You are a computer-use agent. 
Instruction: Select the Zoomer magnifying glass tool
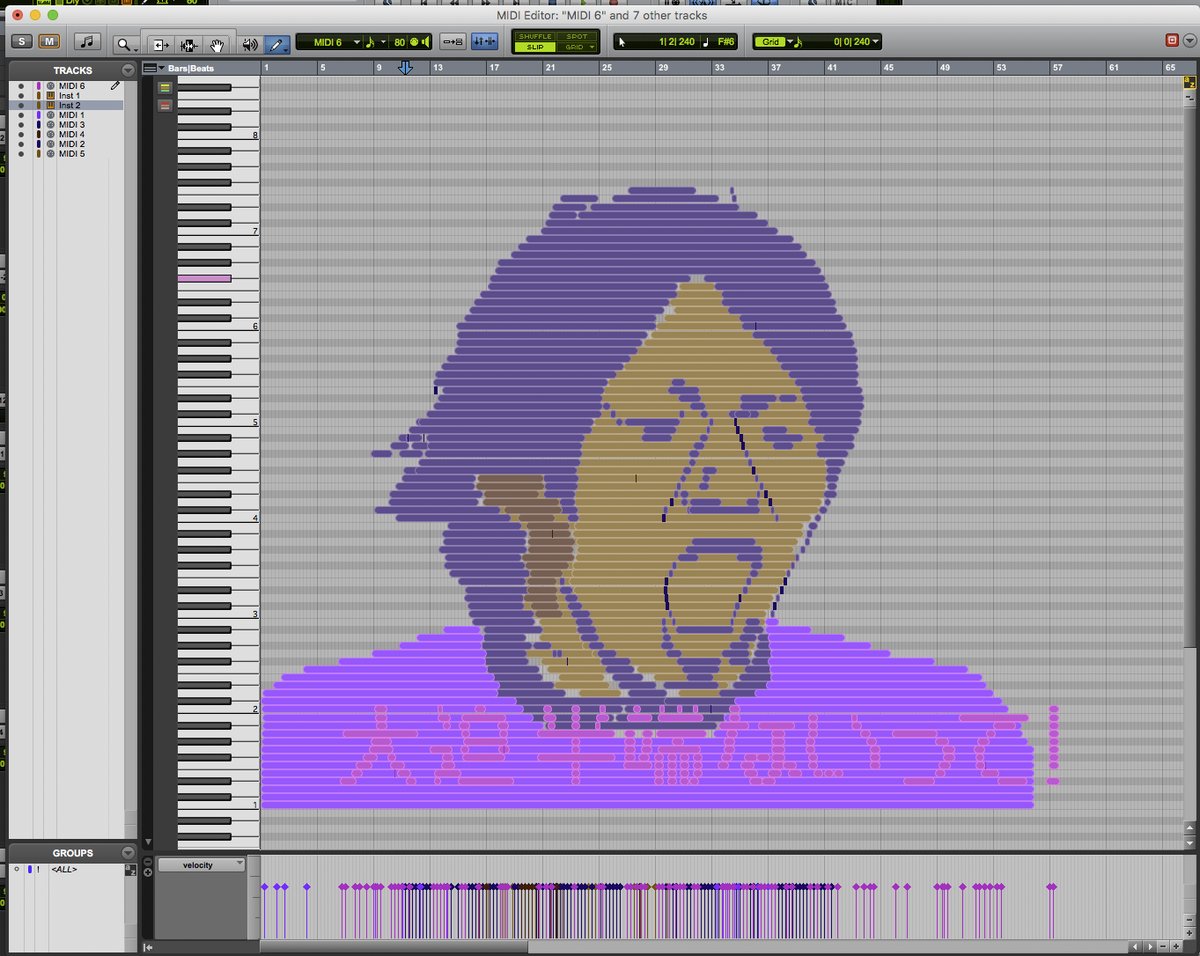123,43
